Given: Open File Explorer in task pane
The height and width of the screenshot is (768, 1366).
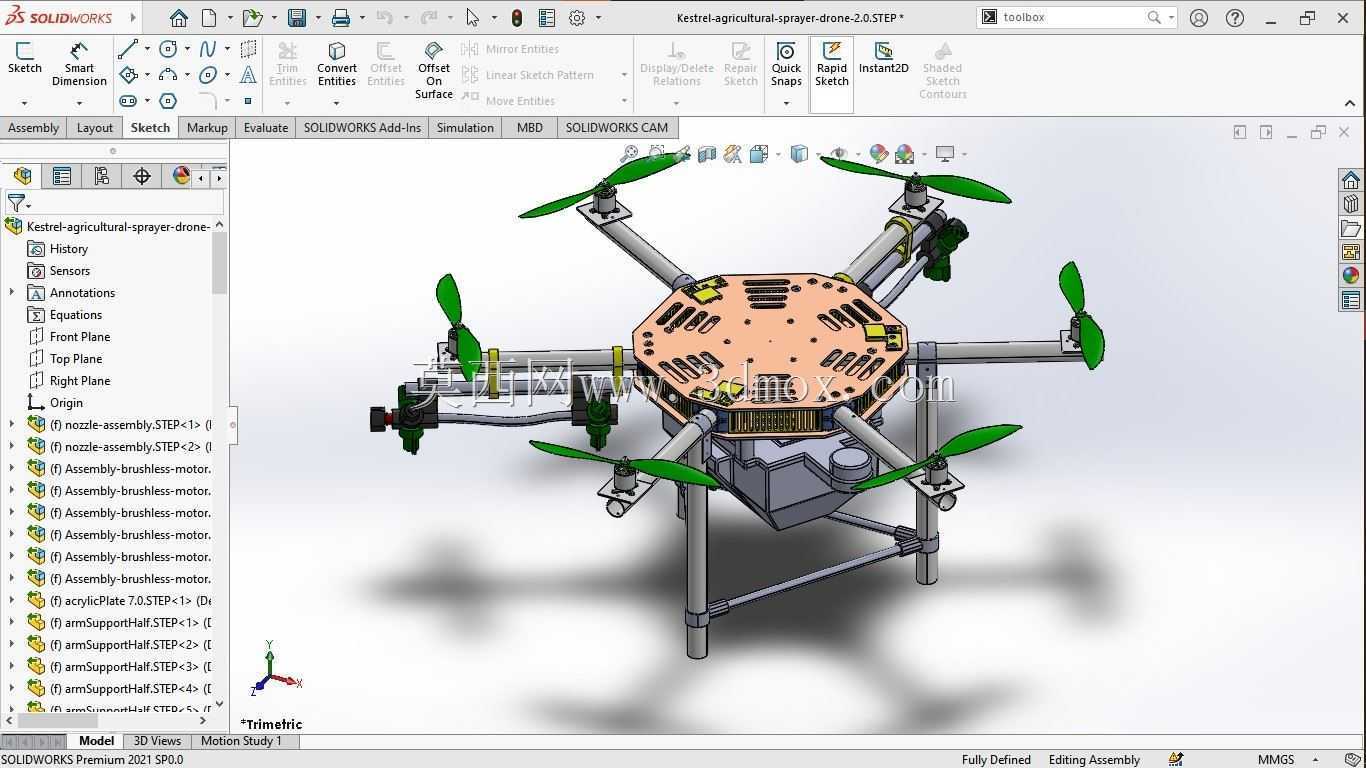Looking at the screenshot, I should coord(1351,228).
